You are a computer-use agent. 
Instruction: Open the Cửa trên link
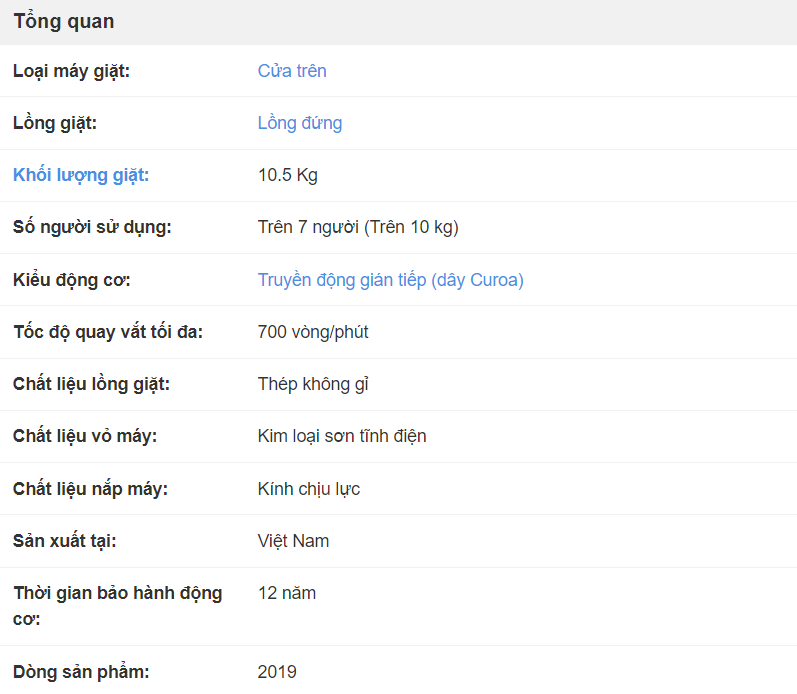(292, 71)
